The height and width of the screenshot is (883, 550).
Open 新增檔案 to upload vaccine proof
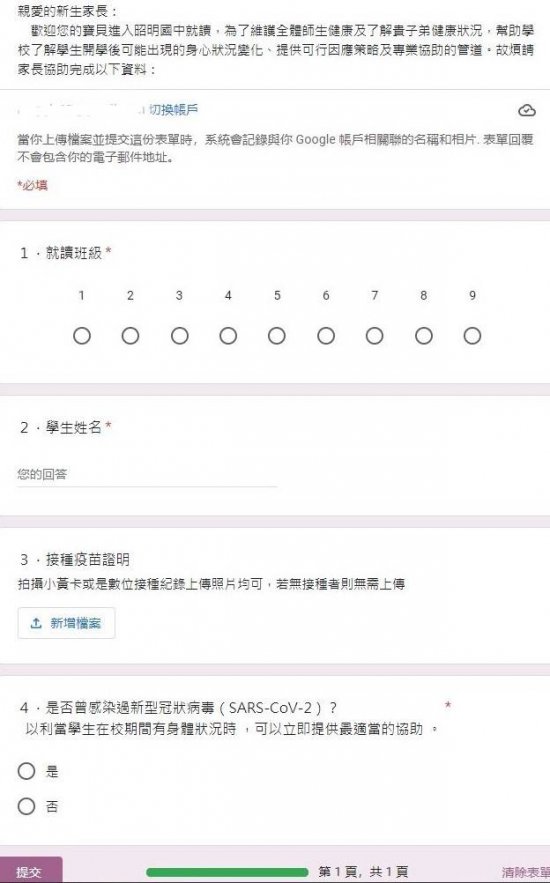pos(66,623)
